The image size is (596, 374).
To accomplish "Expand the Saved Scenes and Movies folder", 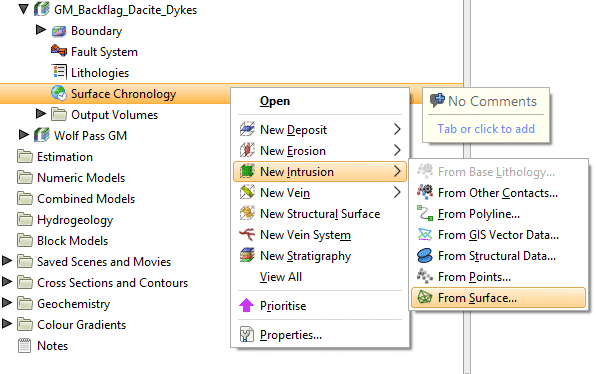I will click(7, 261).
